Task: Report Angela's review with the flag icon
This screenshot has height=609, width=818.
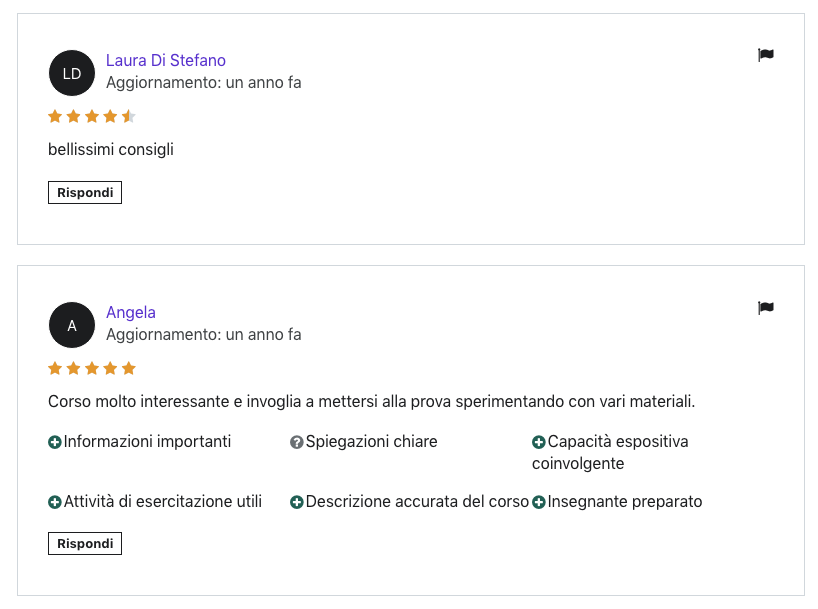Action: tap(765, 308)
